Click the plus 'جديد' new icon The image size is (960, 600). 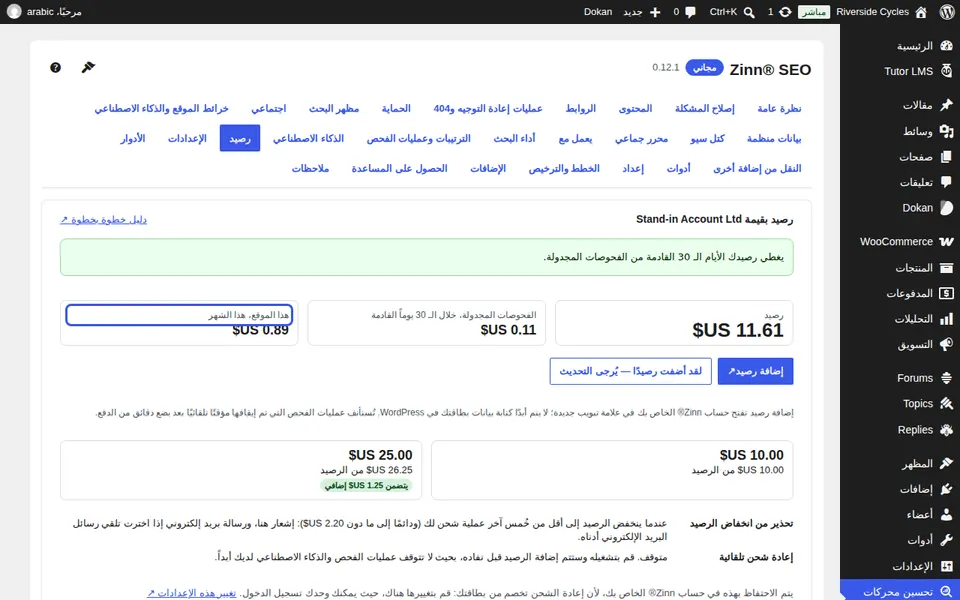(655, 12)
